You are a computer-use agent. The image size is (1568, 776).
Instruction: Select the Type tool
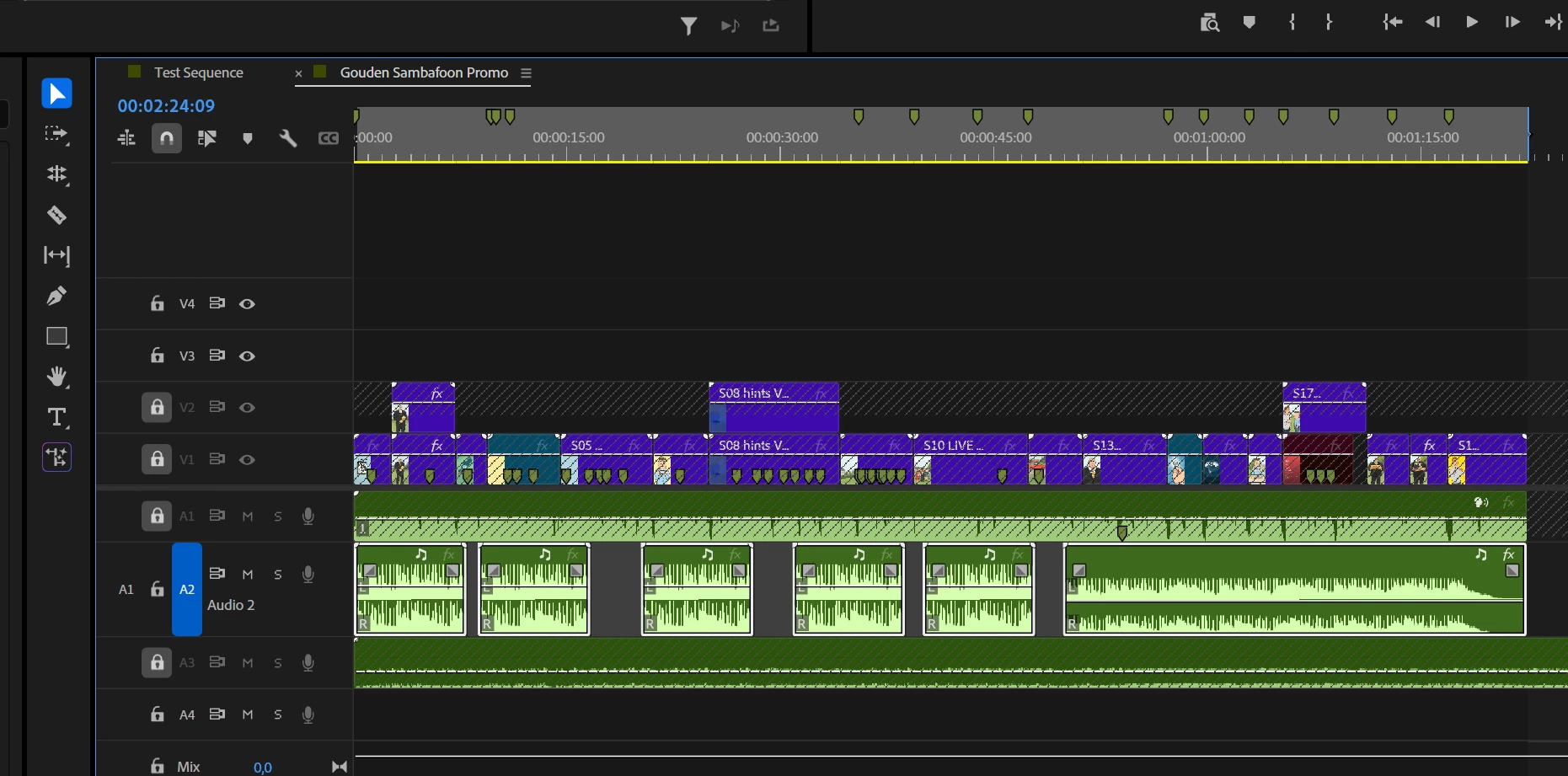pos(56,417)
